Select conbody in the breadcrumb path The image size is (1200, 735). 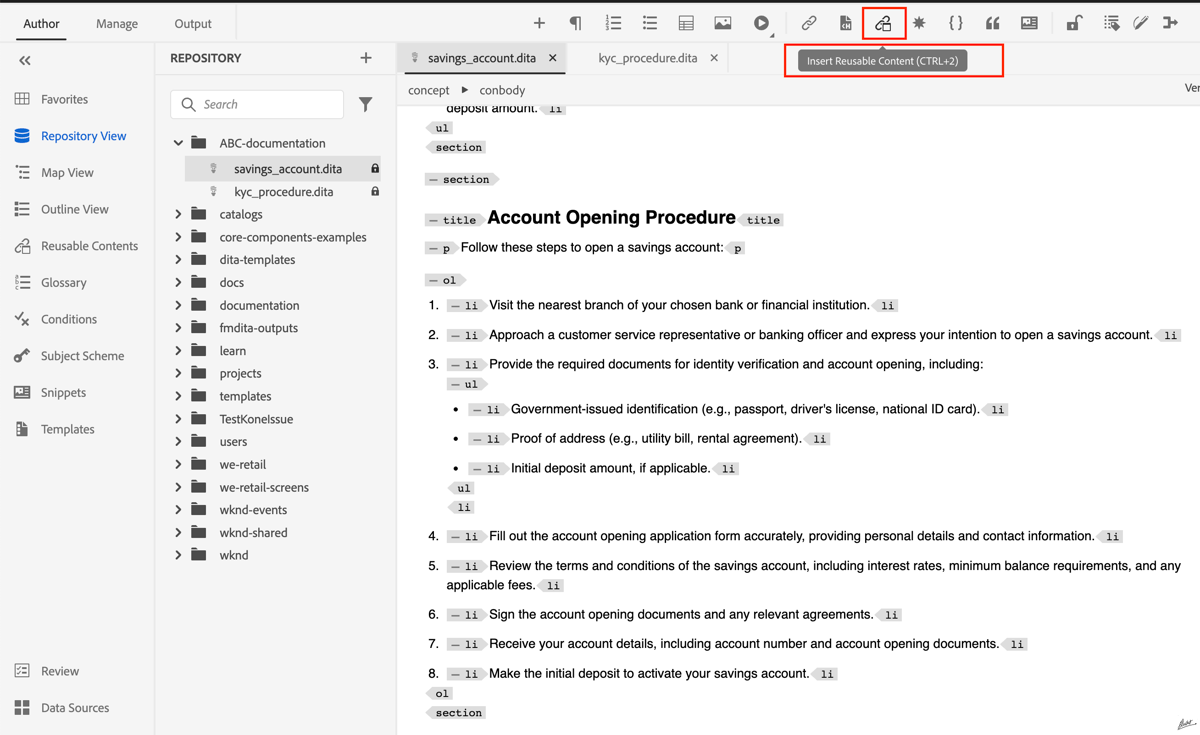tap(501, 89)
